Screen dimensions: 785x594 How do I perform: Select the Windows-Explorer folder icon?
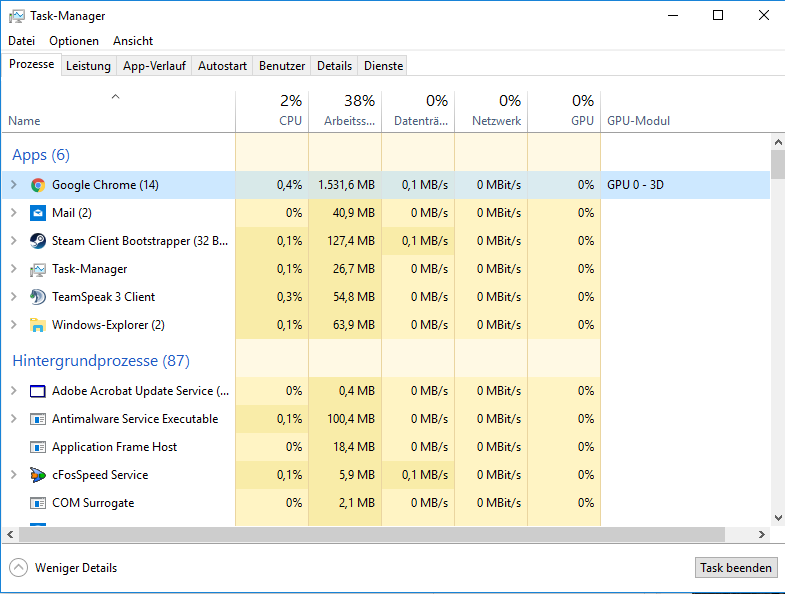pos(38,325)
